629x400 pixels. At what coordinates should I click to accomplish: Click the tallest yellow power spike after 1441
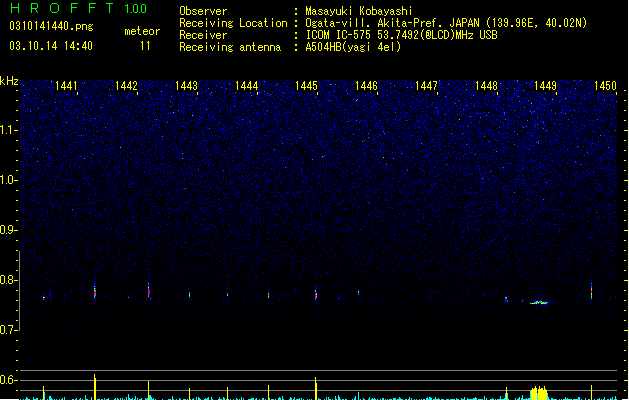[x=95, y=387]
